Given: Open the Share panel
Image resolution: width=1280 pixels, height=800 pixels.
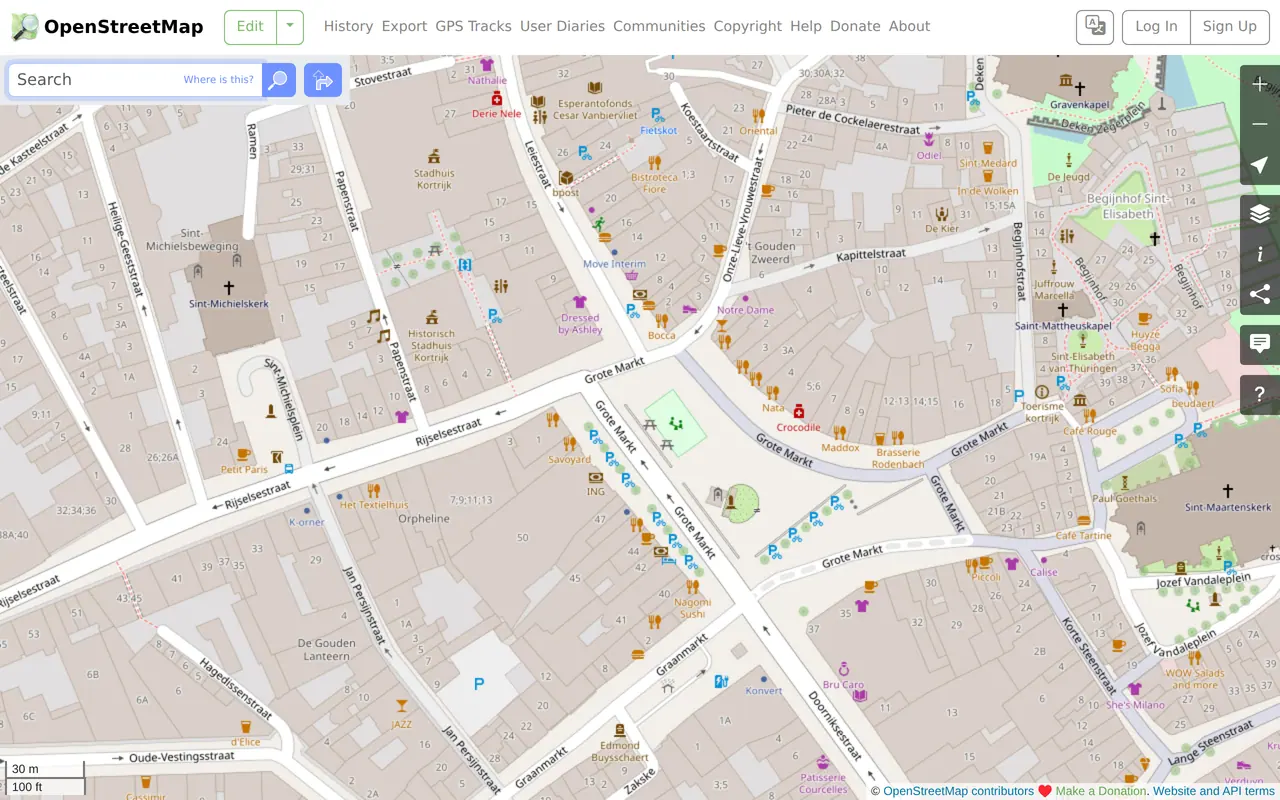Looking at the screenshot, I should click(x=1260, y=294).
